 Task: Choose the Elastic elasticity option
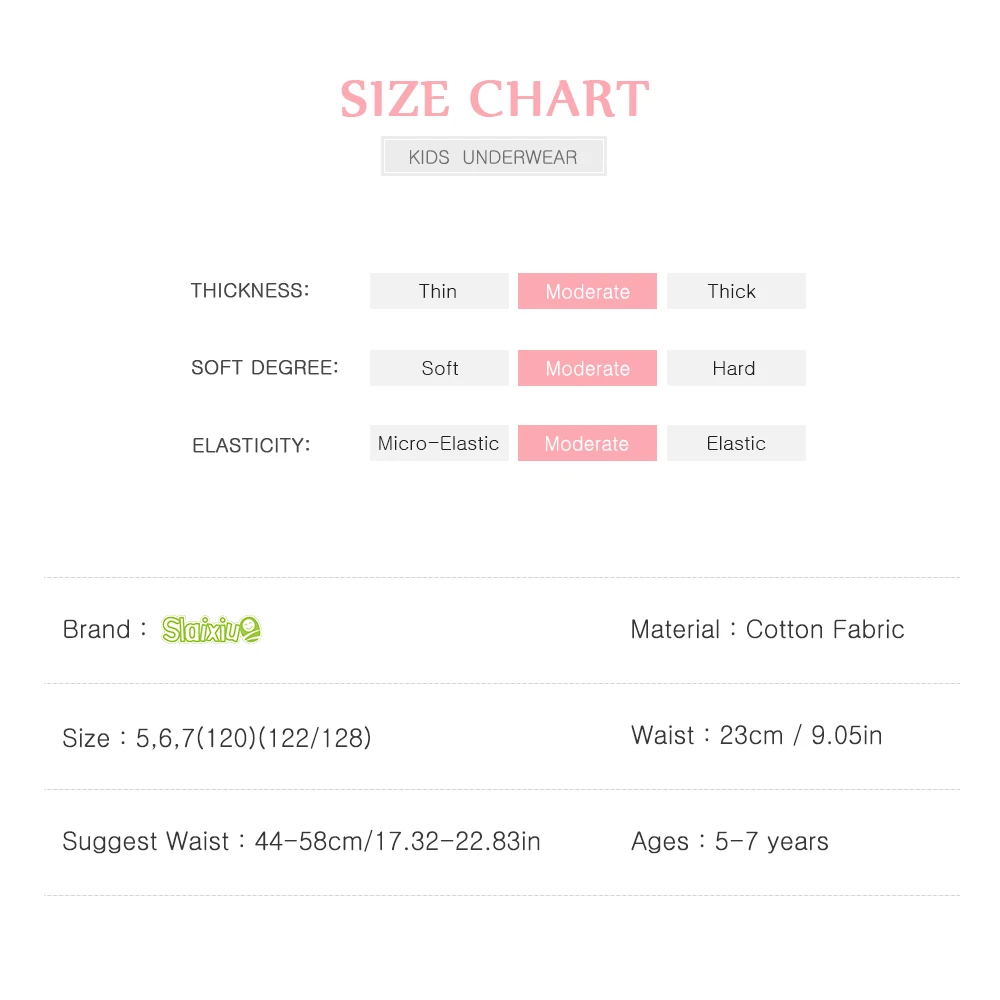click(x=735, y=443)
